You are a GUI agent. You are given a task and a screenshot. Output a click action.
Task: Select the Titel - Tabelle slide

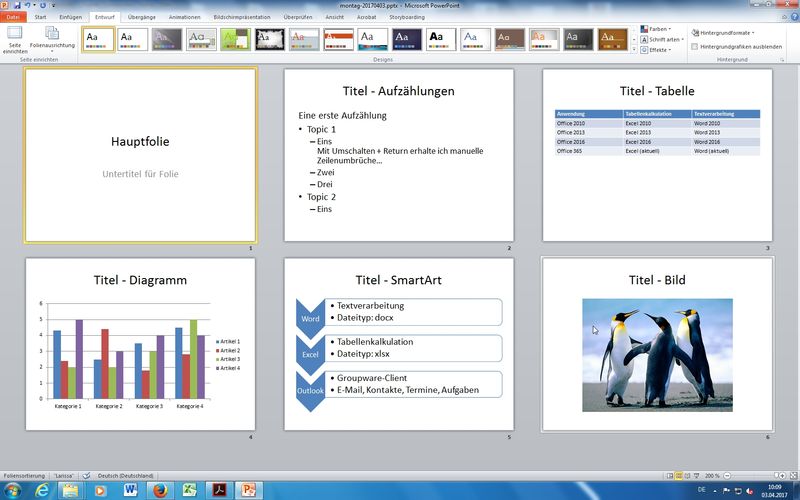coord(657,155)
